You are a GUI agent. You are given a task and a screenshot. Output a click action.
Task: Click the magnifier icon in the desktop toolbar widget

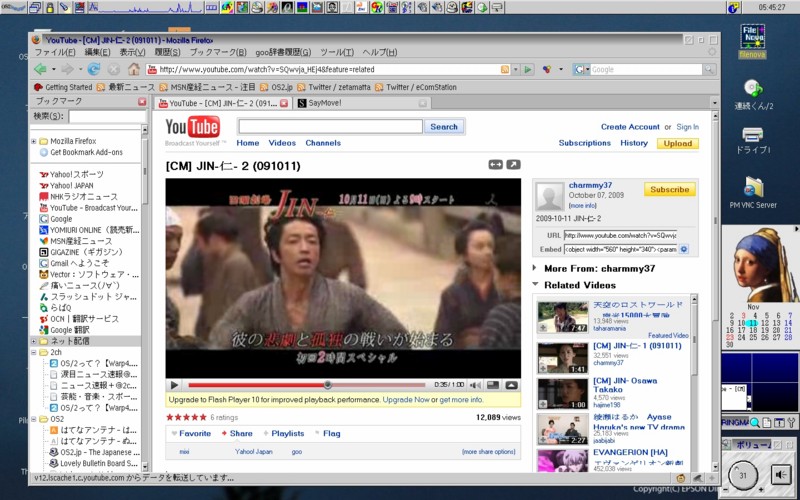pos(754,422)
